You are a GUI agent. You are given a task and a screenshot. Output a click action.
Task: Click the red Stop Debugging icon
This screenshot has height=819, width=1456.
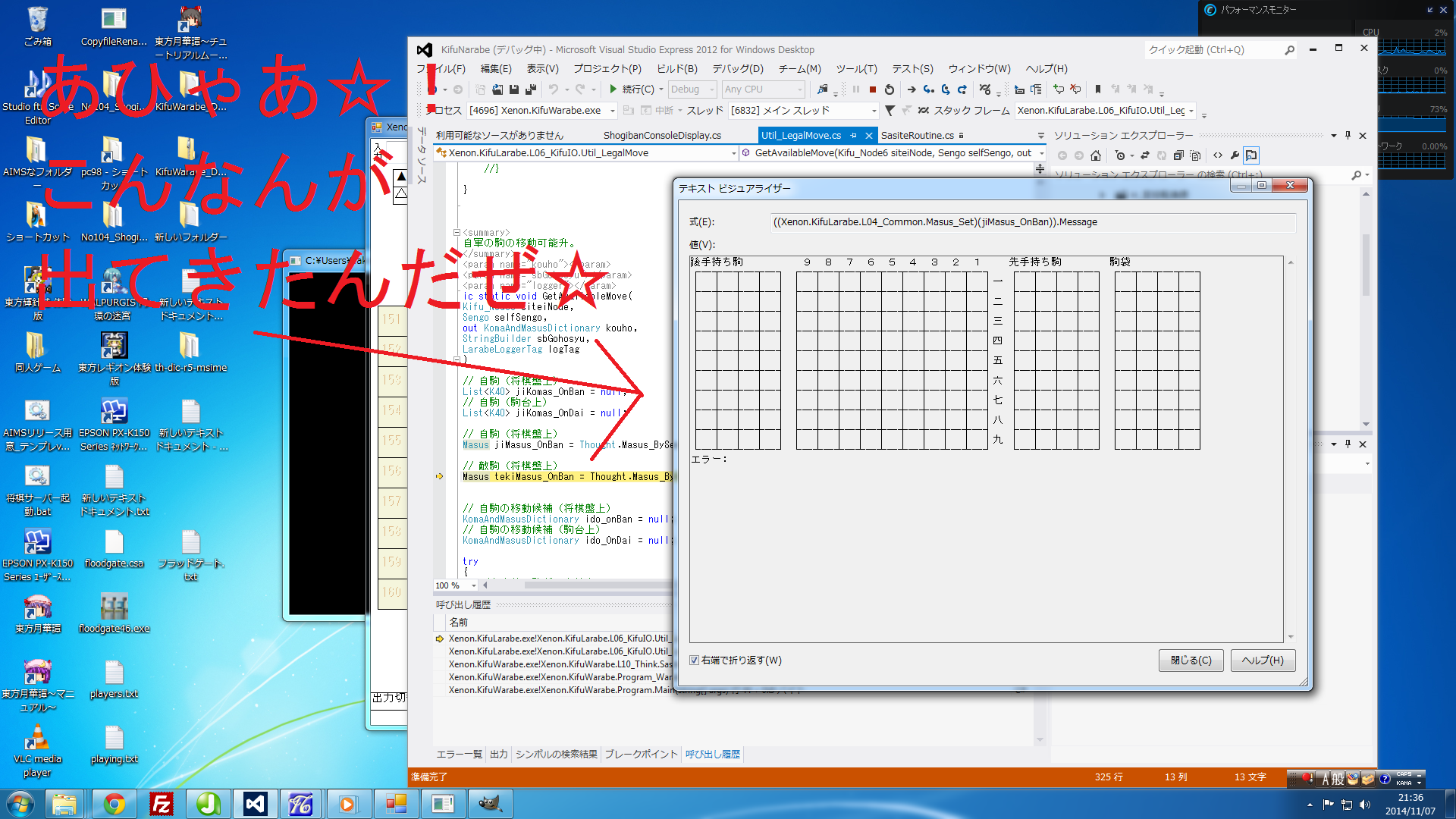pyautogui.click(x=873, y=89)
